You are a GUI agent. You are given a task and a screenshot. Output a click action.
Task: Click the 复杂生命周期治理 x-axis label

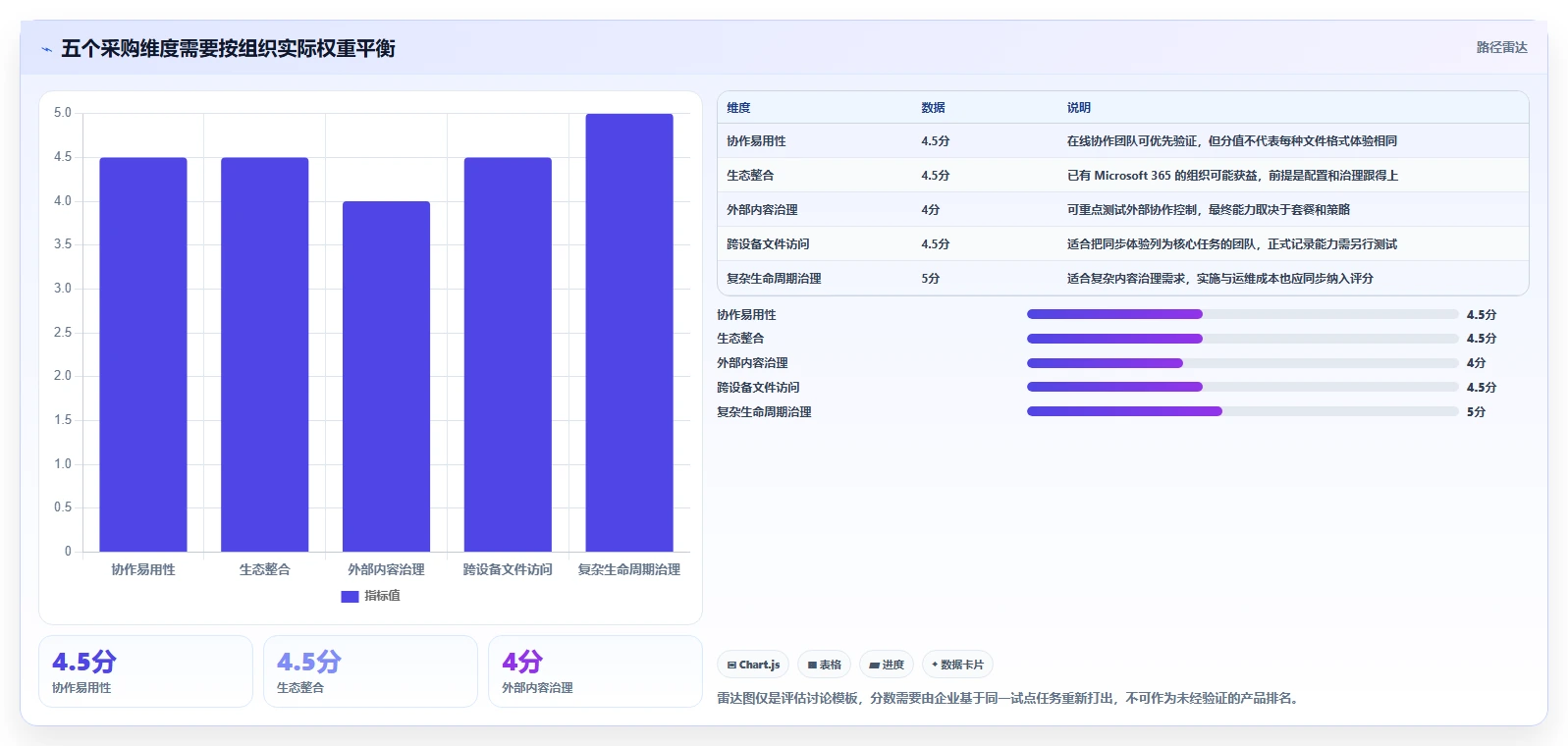pos(629,569)
